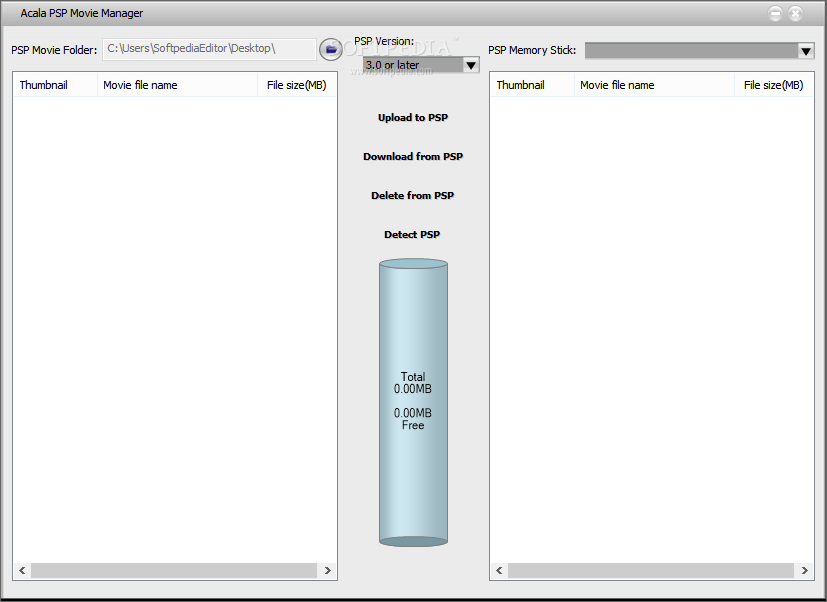Click right list scroll-right arrow

click(x=804, y=570)
